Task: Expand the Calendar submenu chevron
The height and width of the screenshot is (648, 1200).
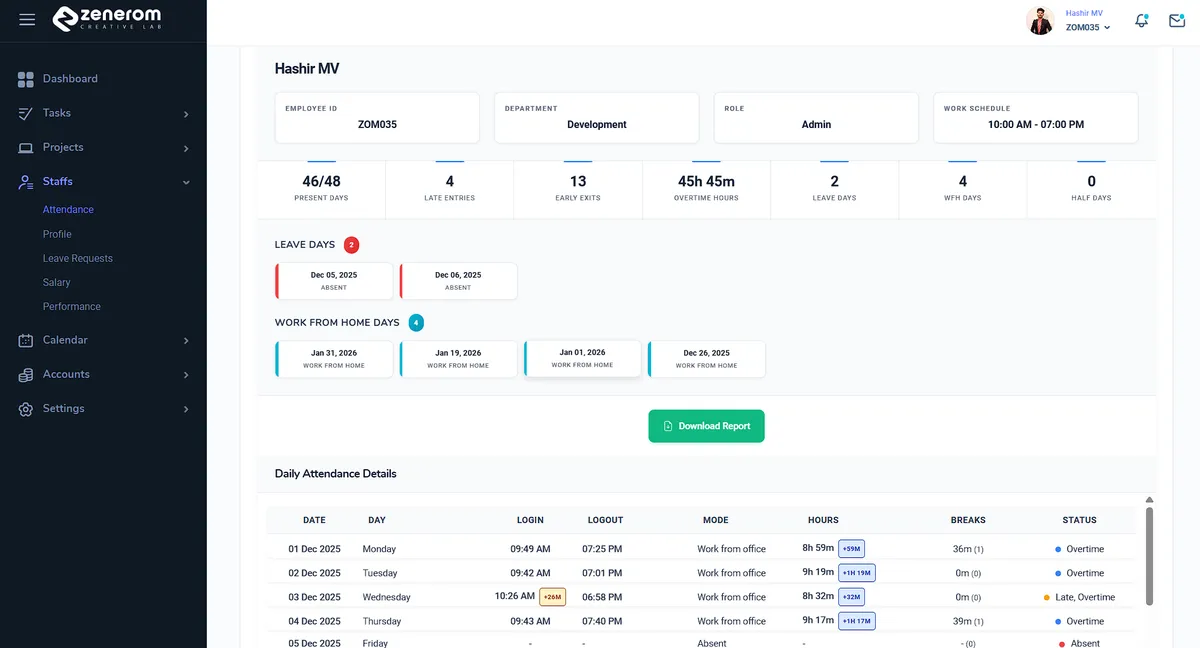Action: pos(186,341)
